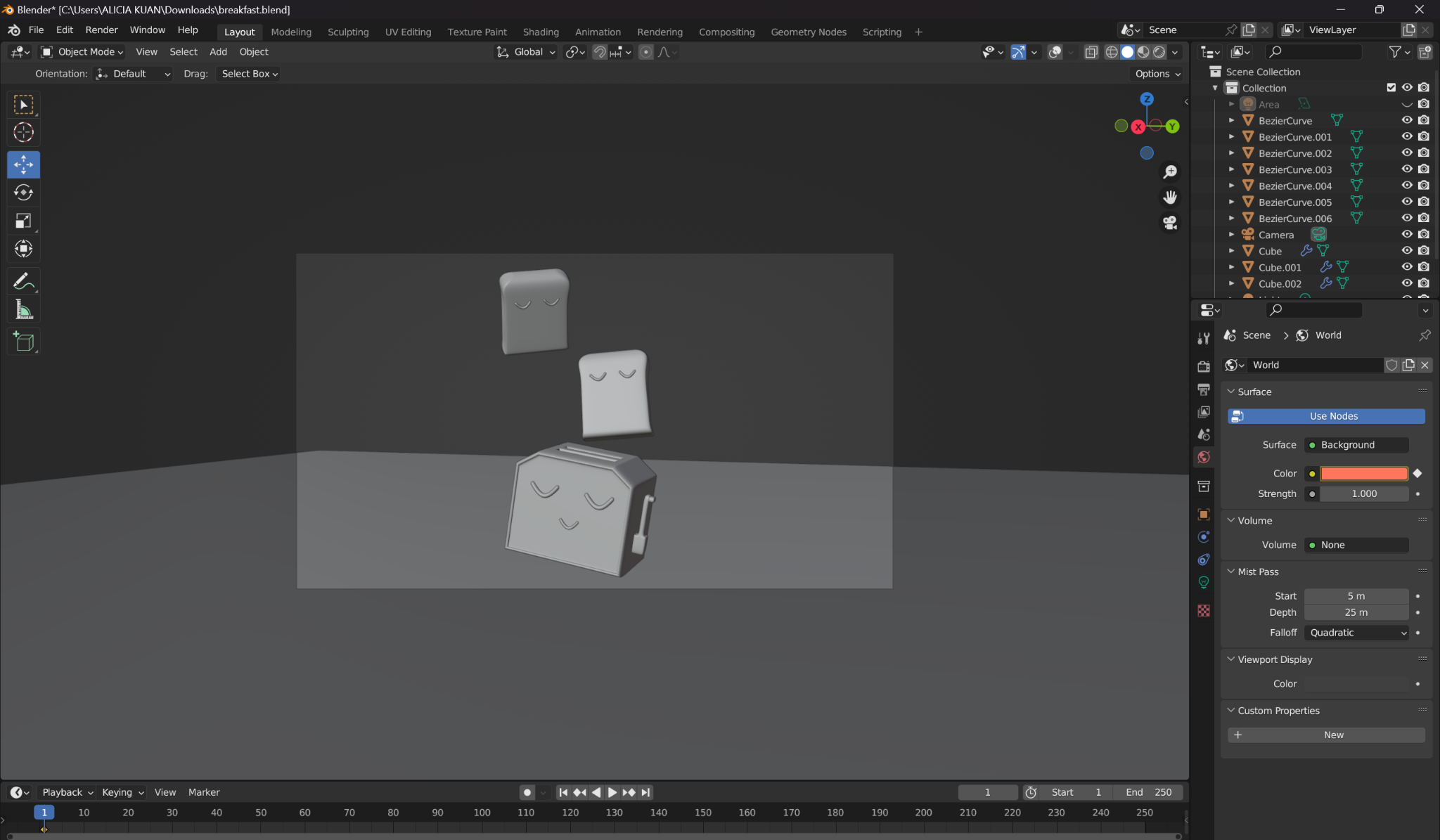Open the Object properties tab

[1204, 515]
